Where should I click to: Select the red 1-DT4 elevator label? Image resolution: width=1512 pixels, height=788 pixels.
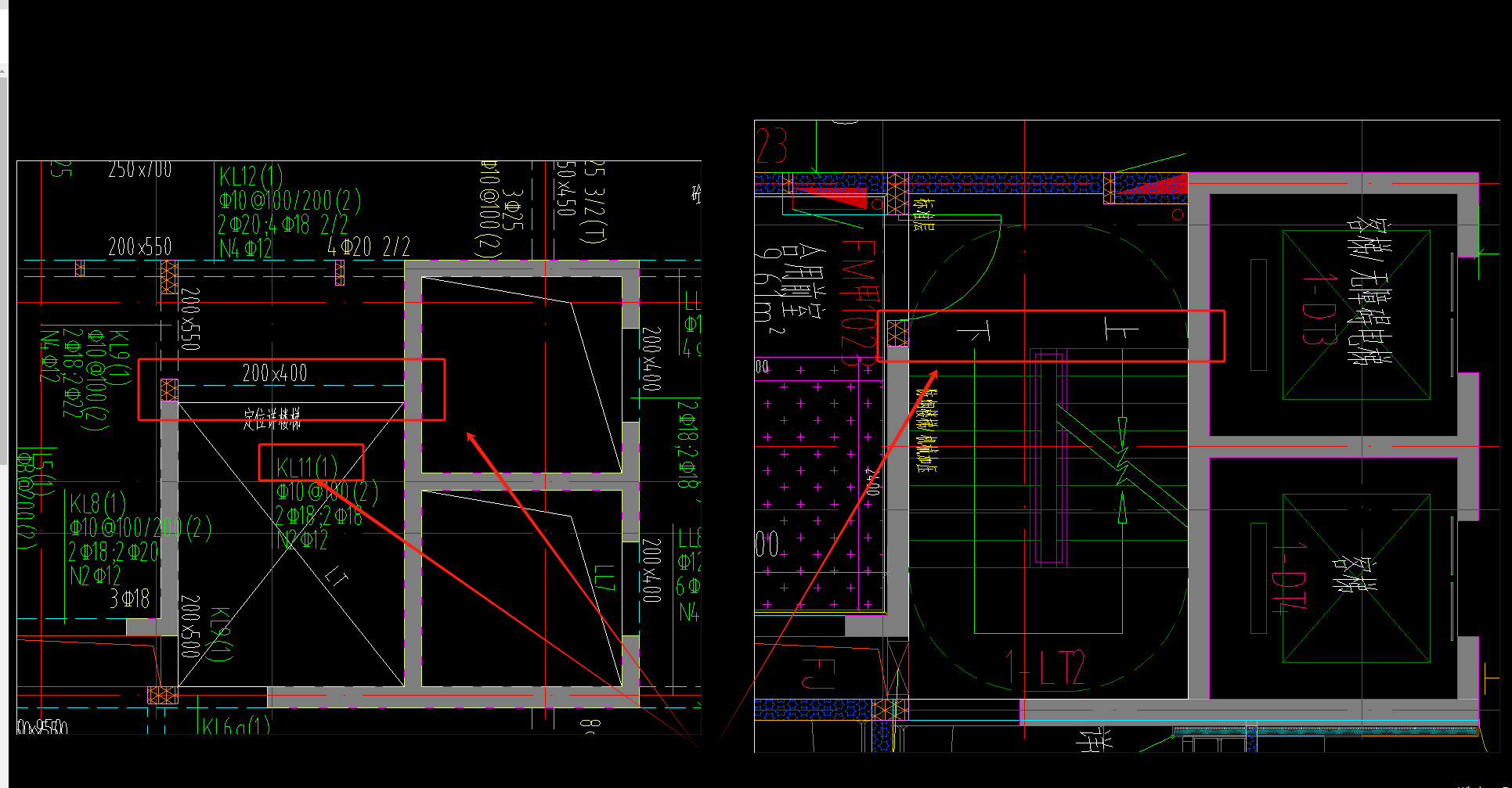[x=1290, y=578]
